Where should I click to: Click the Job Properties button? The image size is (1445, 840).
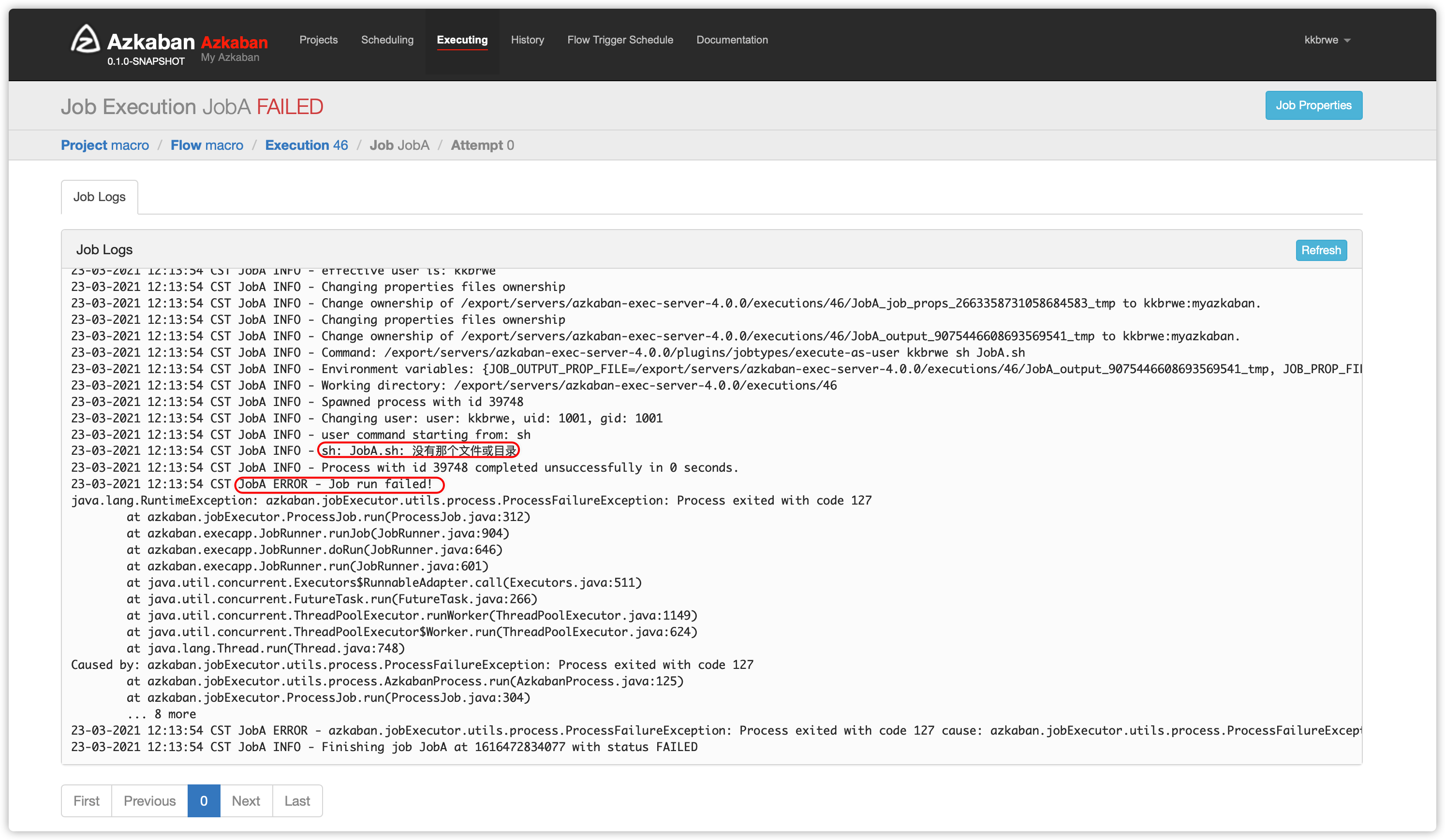pyautogui.click(x=1313, y=105)
